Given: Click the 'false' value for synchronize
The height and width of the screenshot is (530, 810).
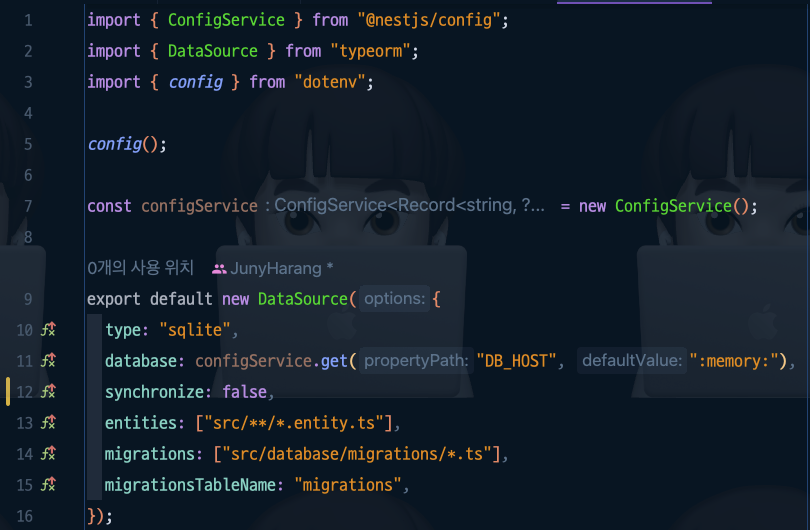Looking at the screenshot, I should tap(244, 392).
